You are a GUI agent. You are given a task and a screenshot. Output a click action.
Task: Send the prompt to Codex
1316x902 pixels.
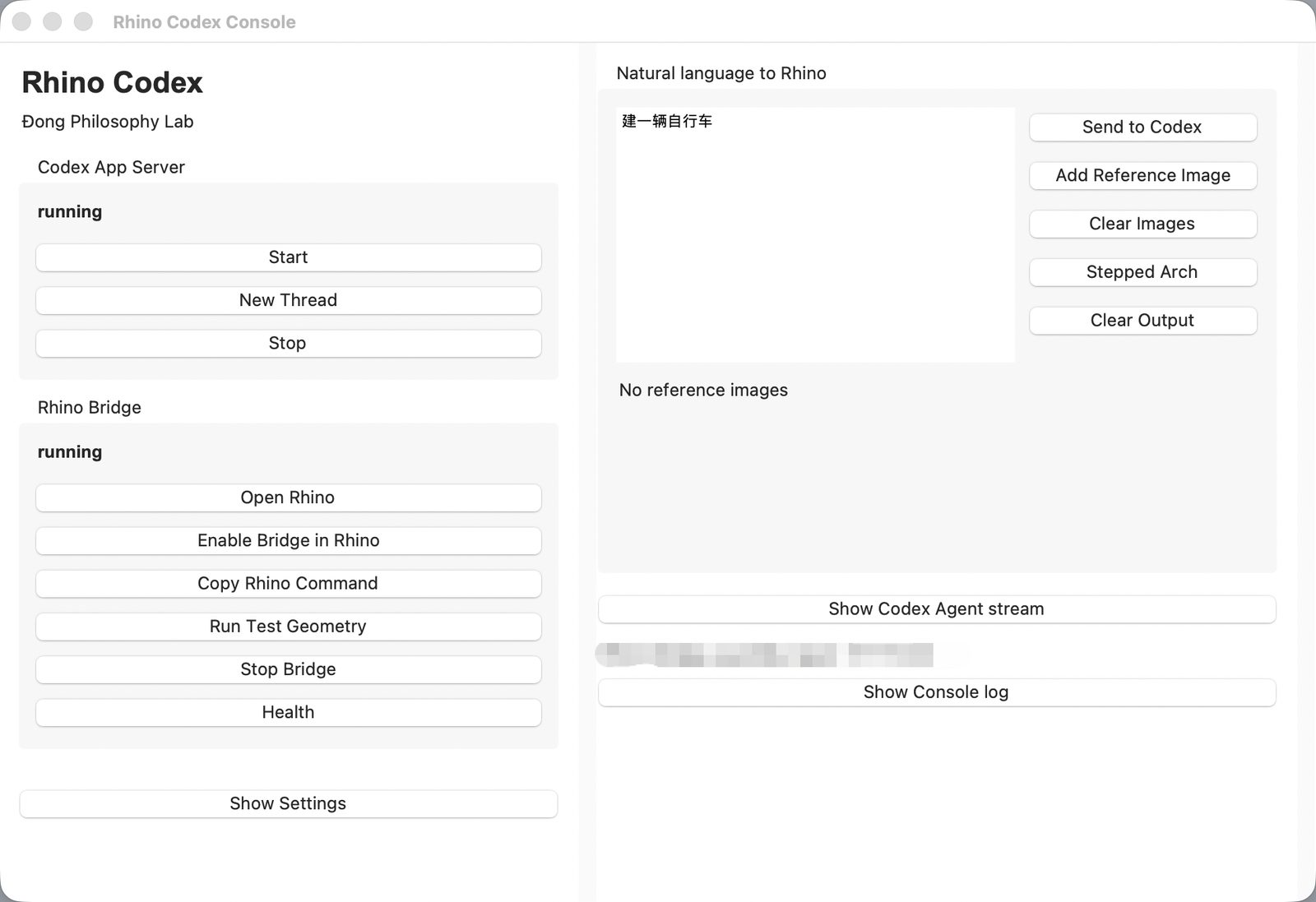tap(1142, 127)
